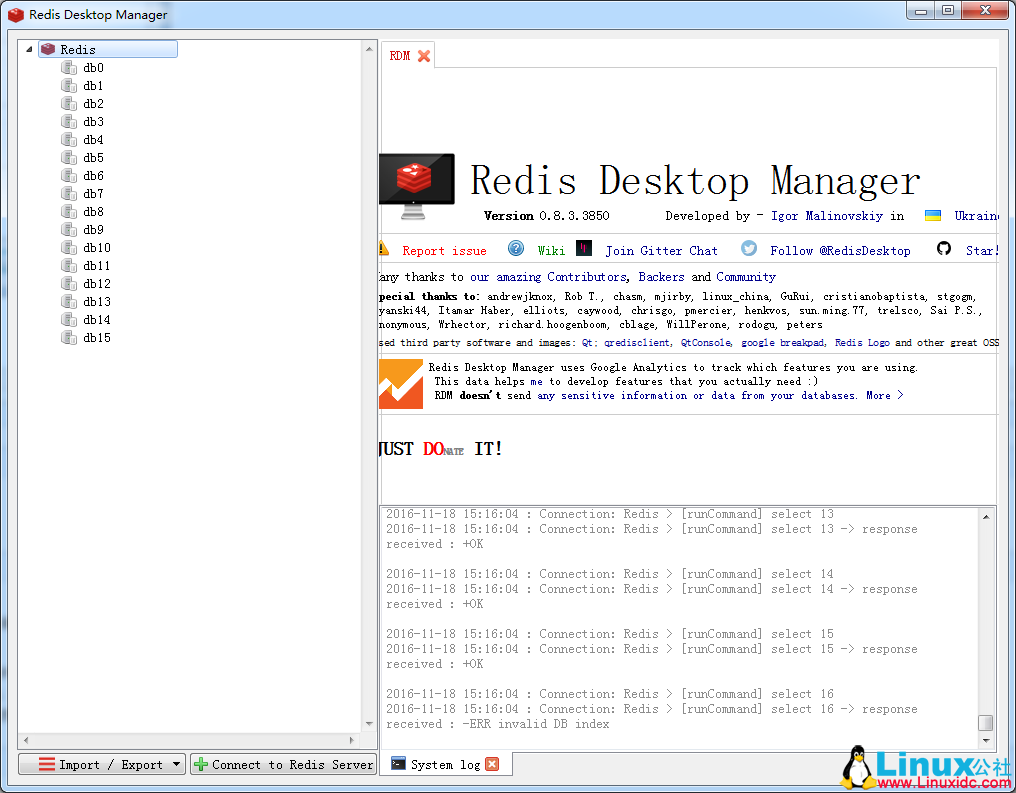Select the RDM tab
Image resolution: width=1016 pixels, height=793 pixels.
pos(398,56)
